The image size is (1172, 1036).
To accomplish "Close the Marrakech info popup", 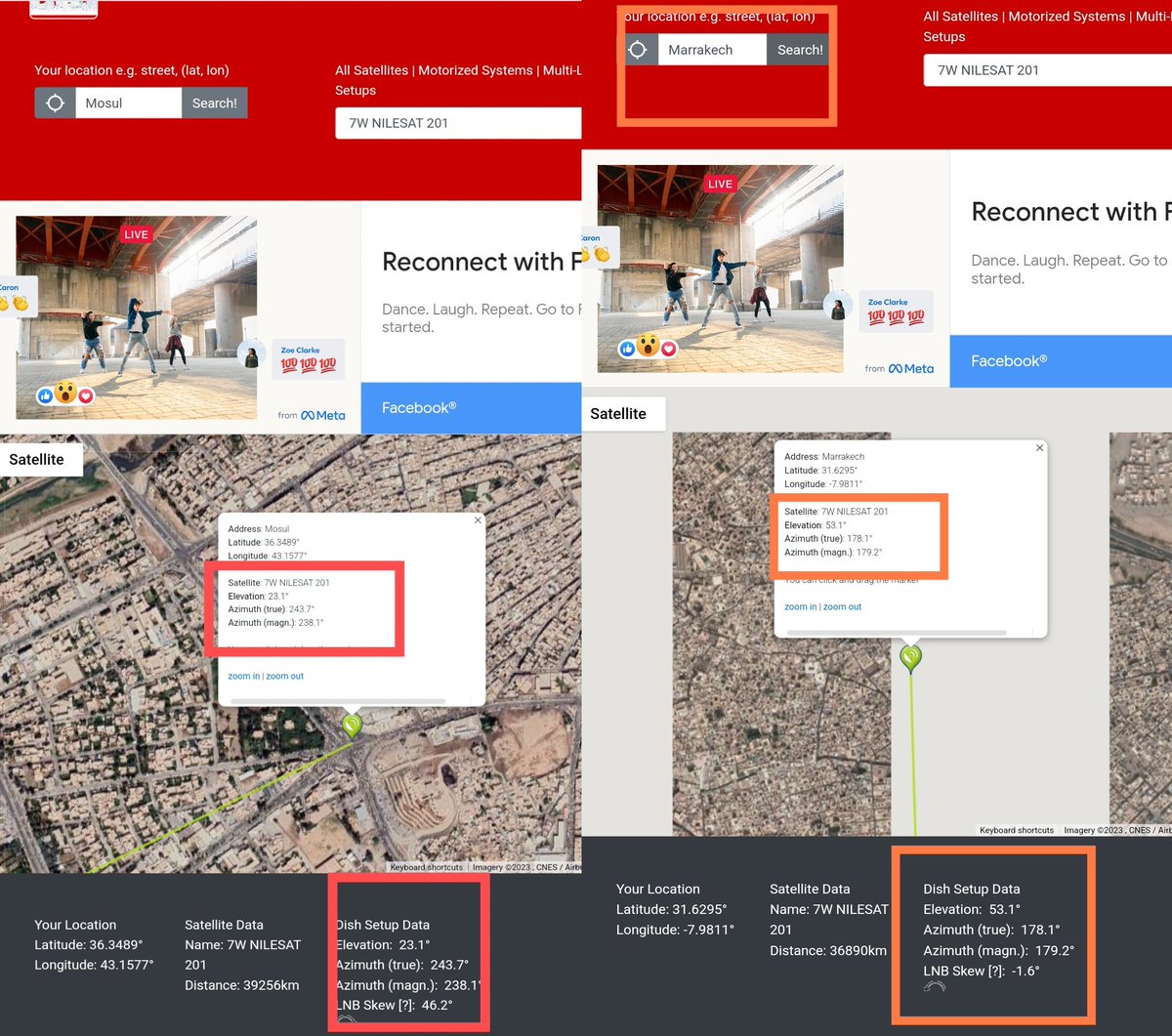I will [1039, 447].
